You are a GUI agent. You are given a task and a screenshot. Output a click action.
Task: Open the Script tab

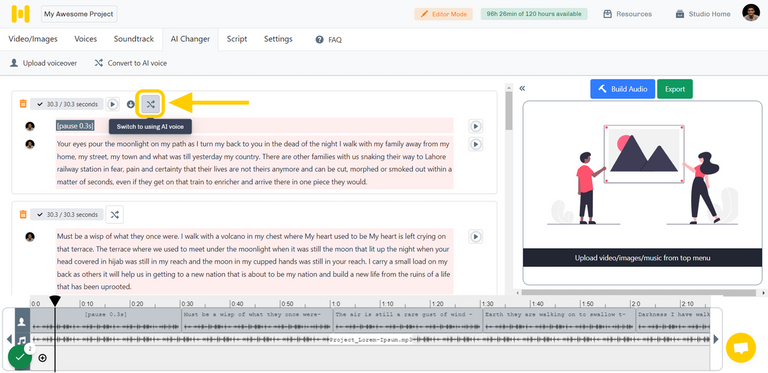237,39
